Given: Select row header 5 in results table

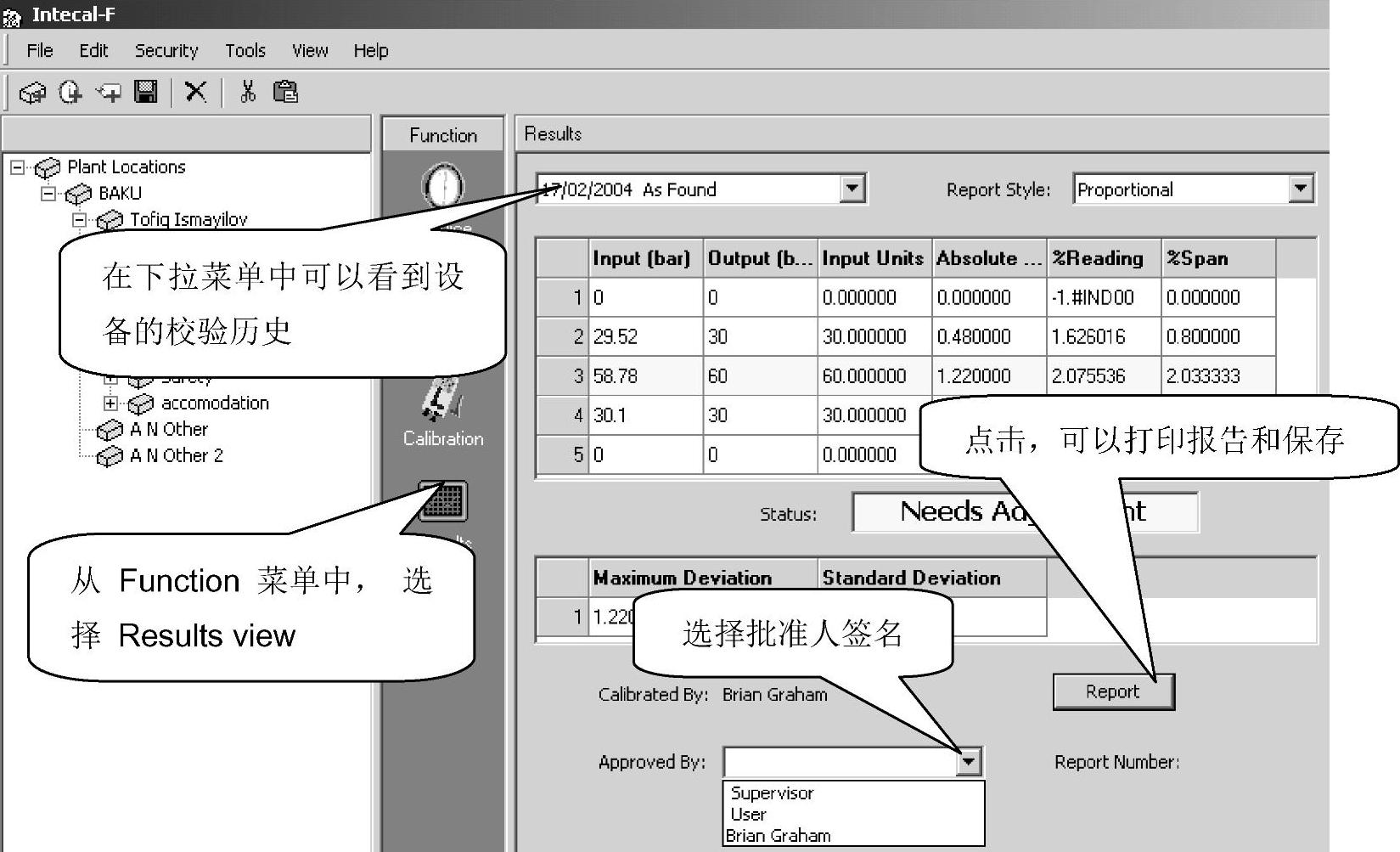Looking at the screenshot, I should pyautogui.click(x=563, y=454).
